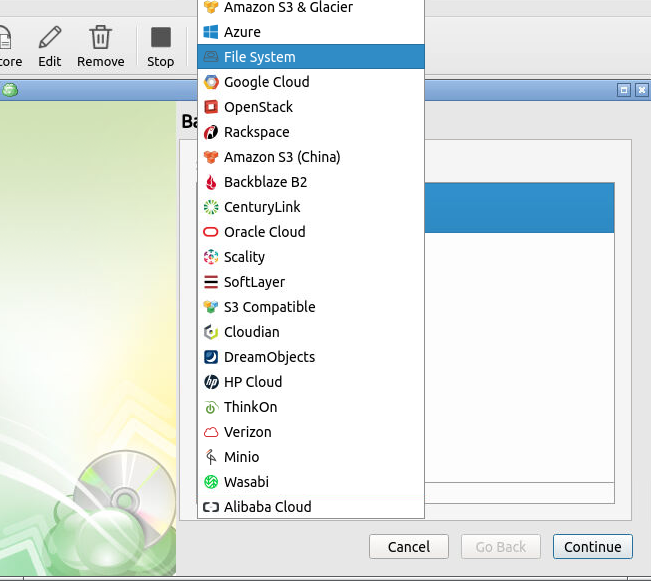The width and height of the screenshot is (651, 581).
Task: Close the wizard dialog window
Action: pyautogui.click(x=642, y=90)
